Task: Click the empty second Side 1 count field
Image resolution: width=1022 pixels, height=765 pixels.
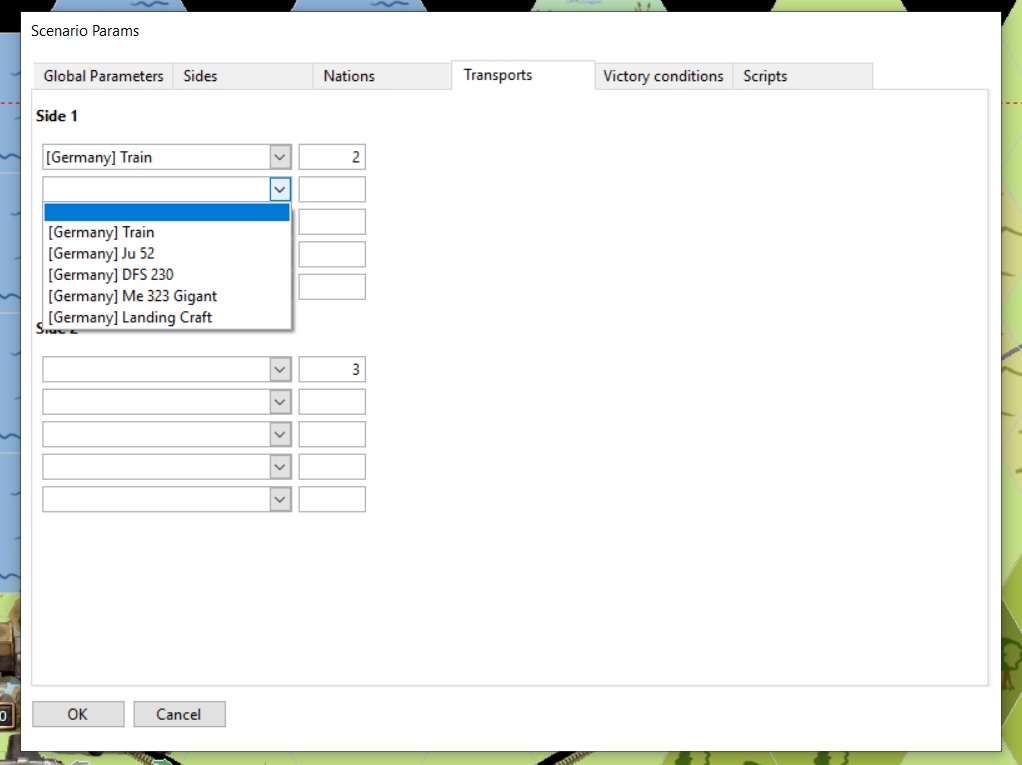Action: (x=332, y=189)
